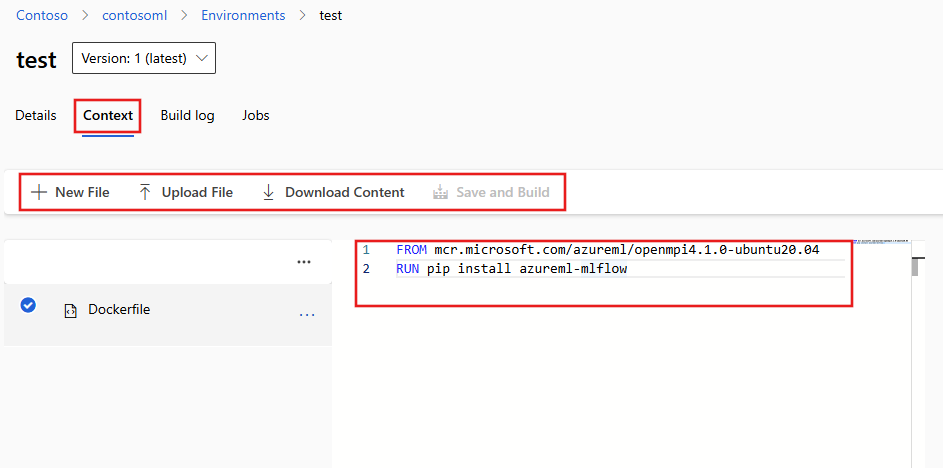Screen dimensions: 943x468
Task: Go back to Environments via breadcrumb
Action: (x=243, y=16)
